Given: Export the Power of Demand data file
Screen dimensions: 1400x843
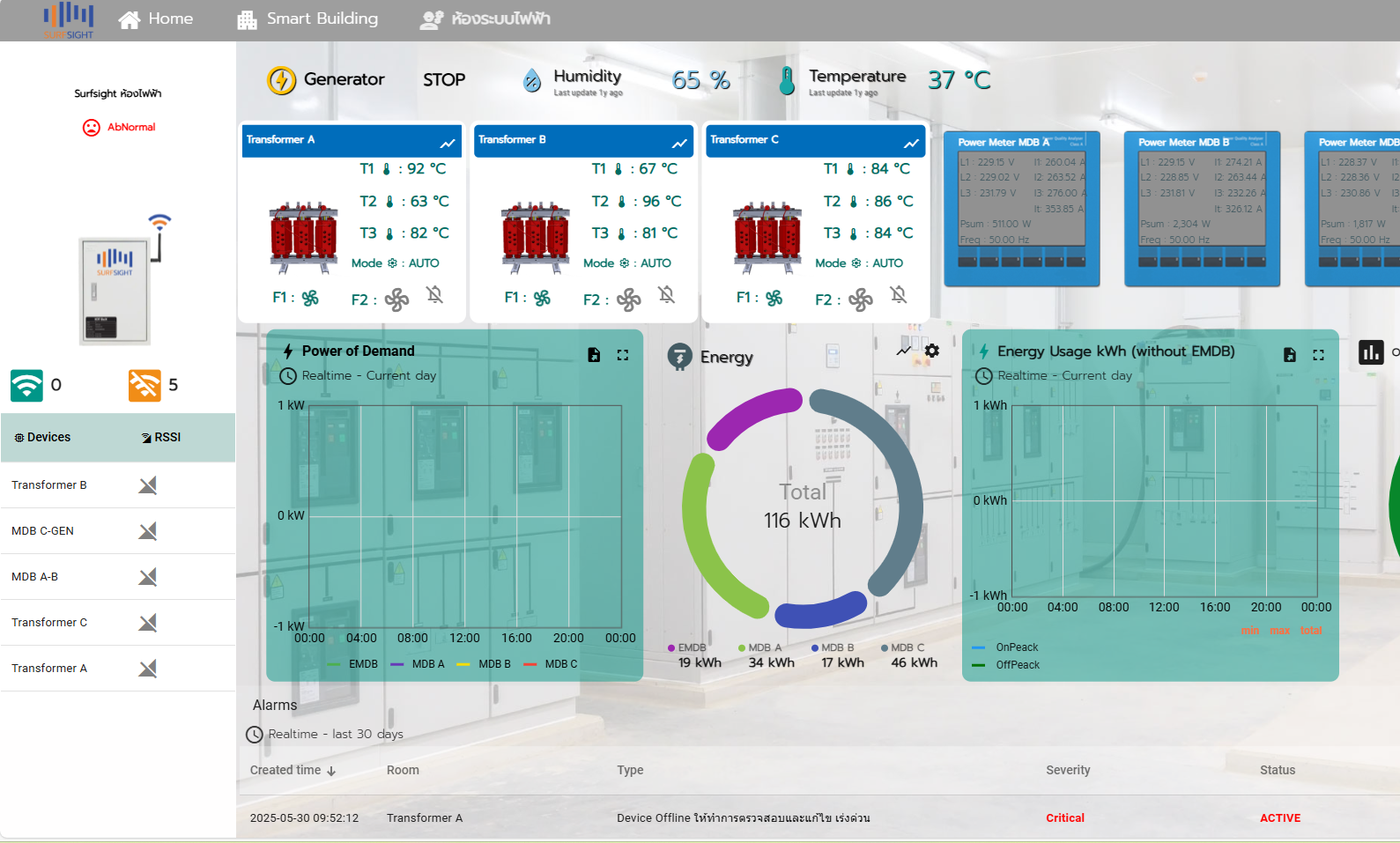Looking at the screenshot, I should coord(594,355).
